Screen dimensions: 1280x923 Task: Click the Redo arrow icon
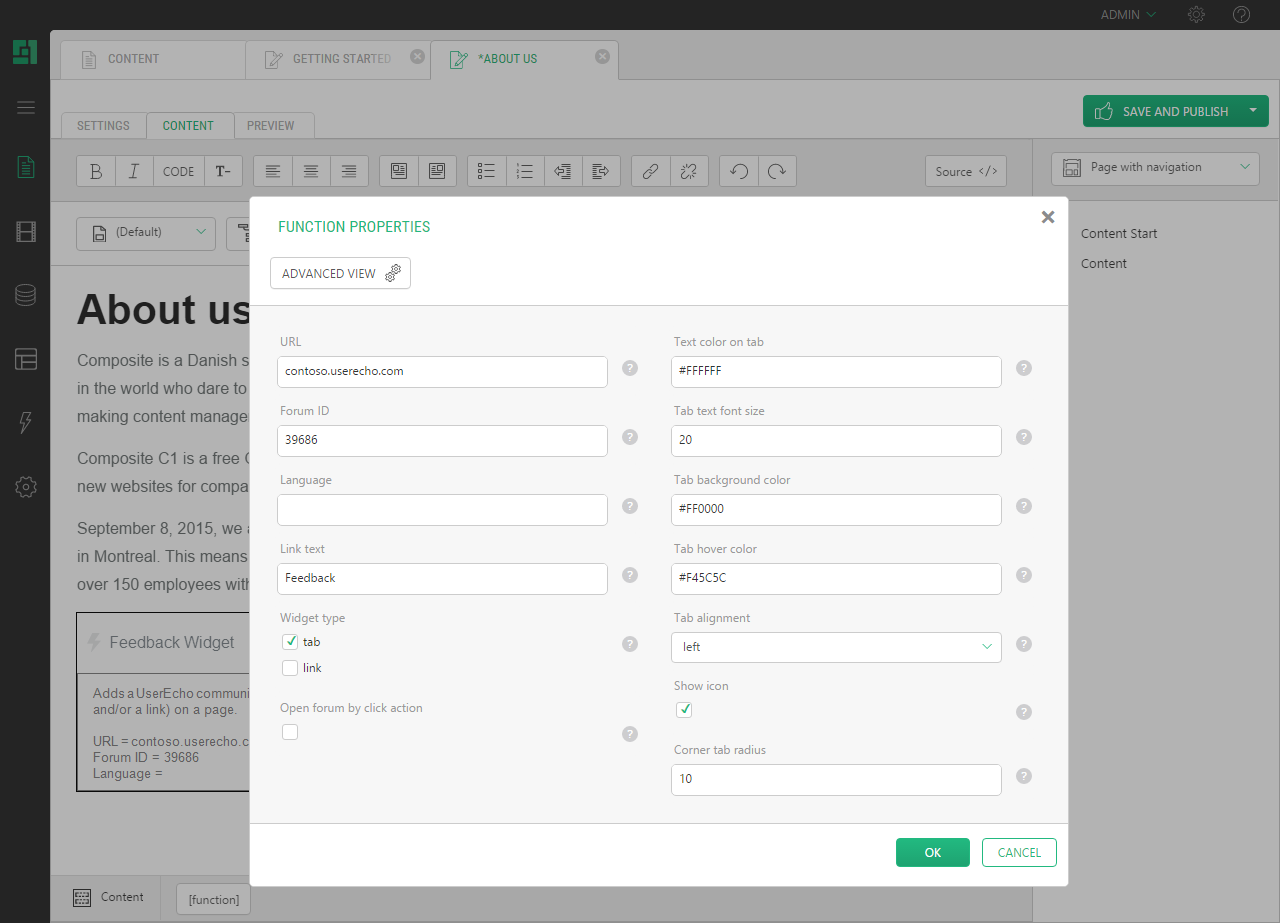click(x=777, y=171)
